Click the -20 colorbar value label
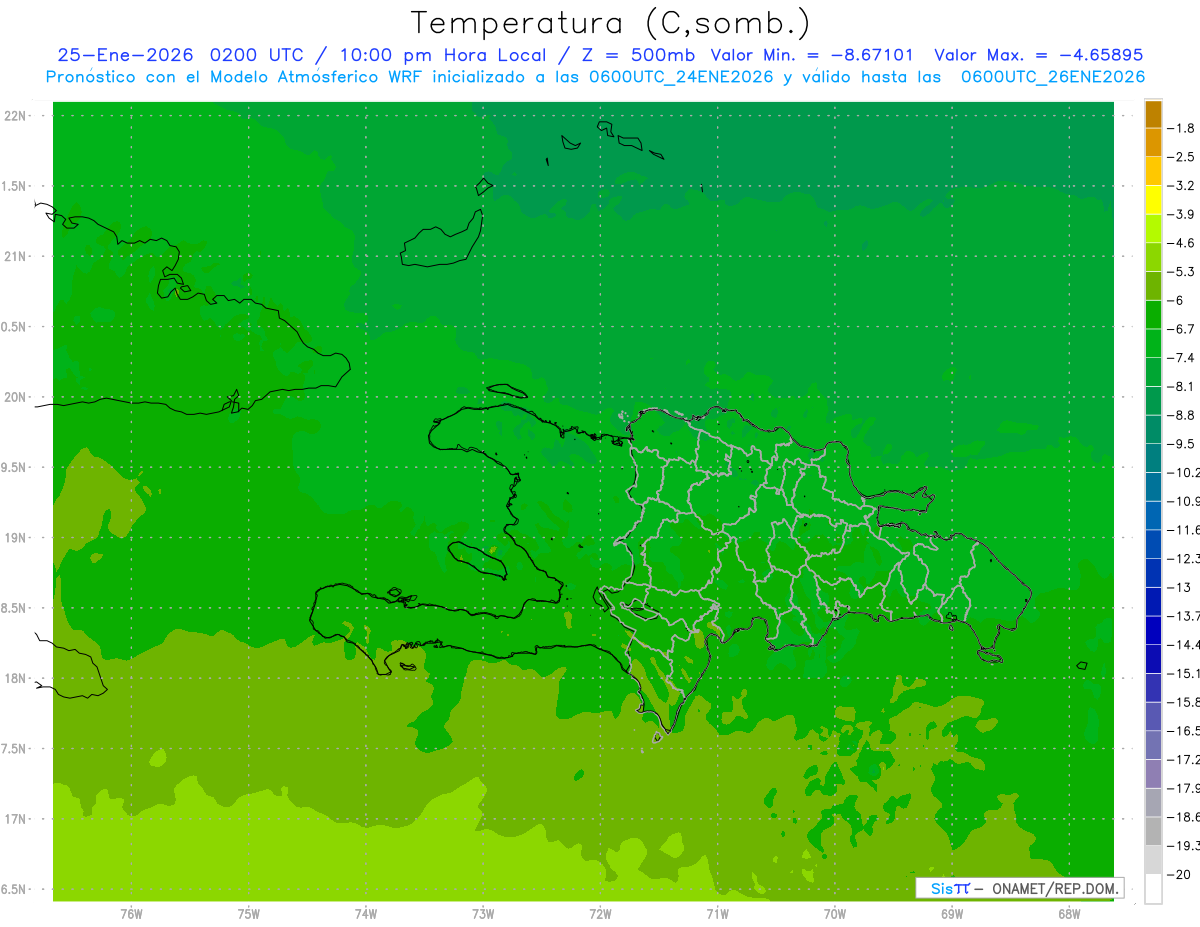Viewport: 1200px width, 927px height. coord(1179,875)
